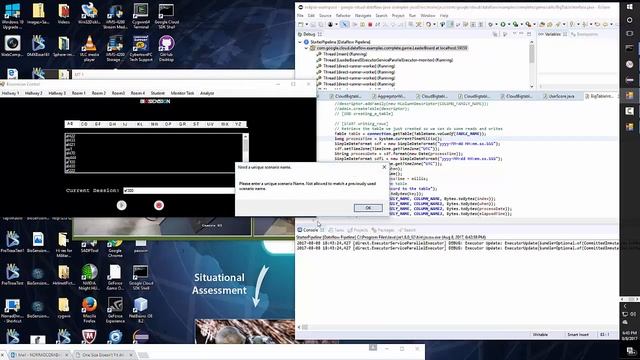Launch the Google Chrome desktop shortcut
Screen dimensions: 640x360
[115, 248]
